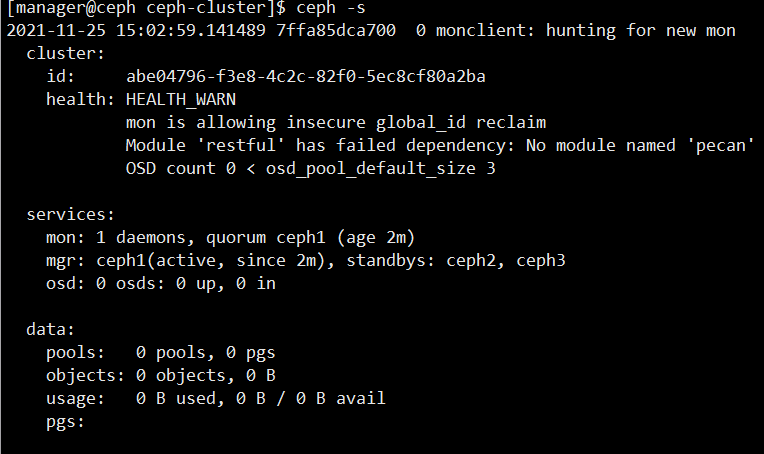Click the [manager@ceph ceph-cluster] prompt

146,7
